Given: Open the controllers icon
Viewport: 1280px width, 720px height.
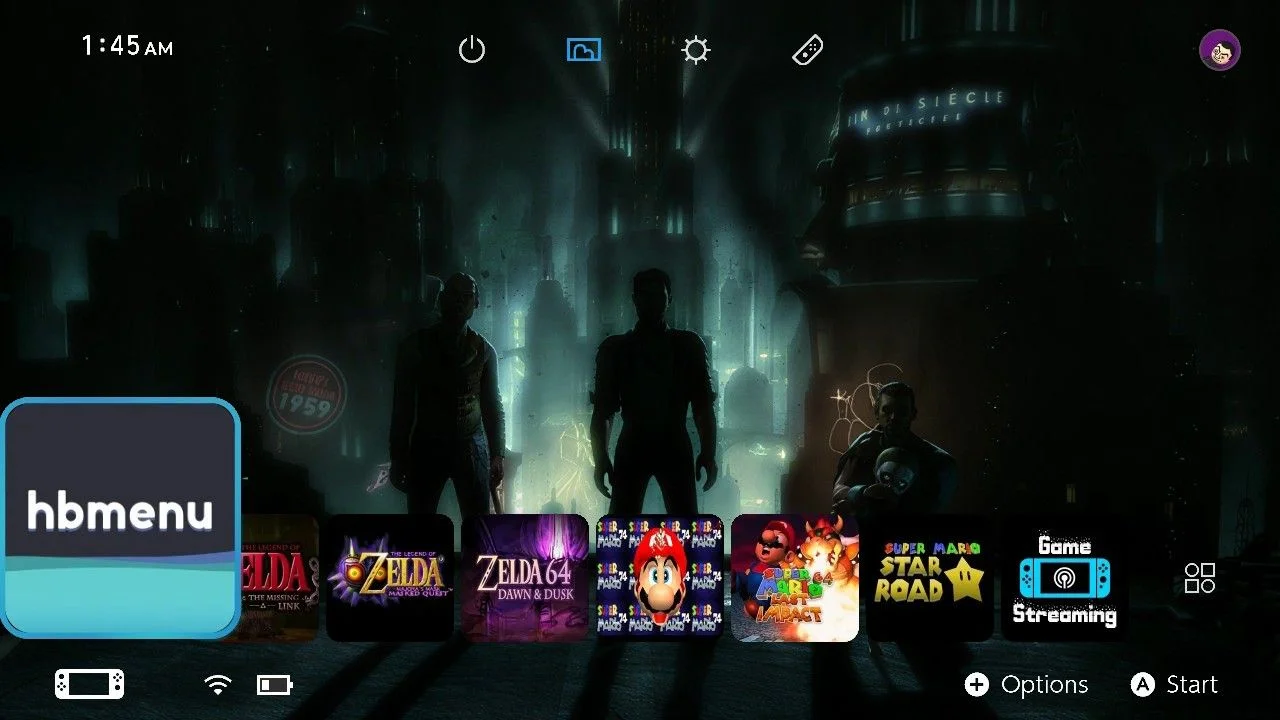Looking at the screenshot, I should coord(808,50).
